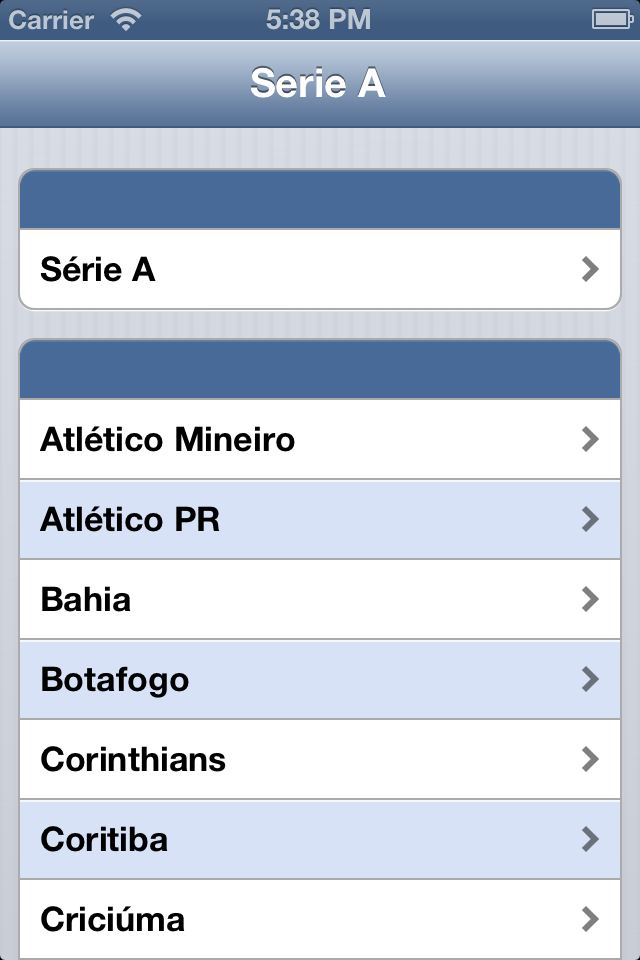The width and height of the screenshot is (640, 960).
Task: Tap the Serie A navigation title
Action: click(318, 84)
